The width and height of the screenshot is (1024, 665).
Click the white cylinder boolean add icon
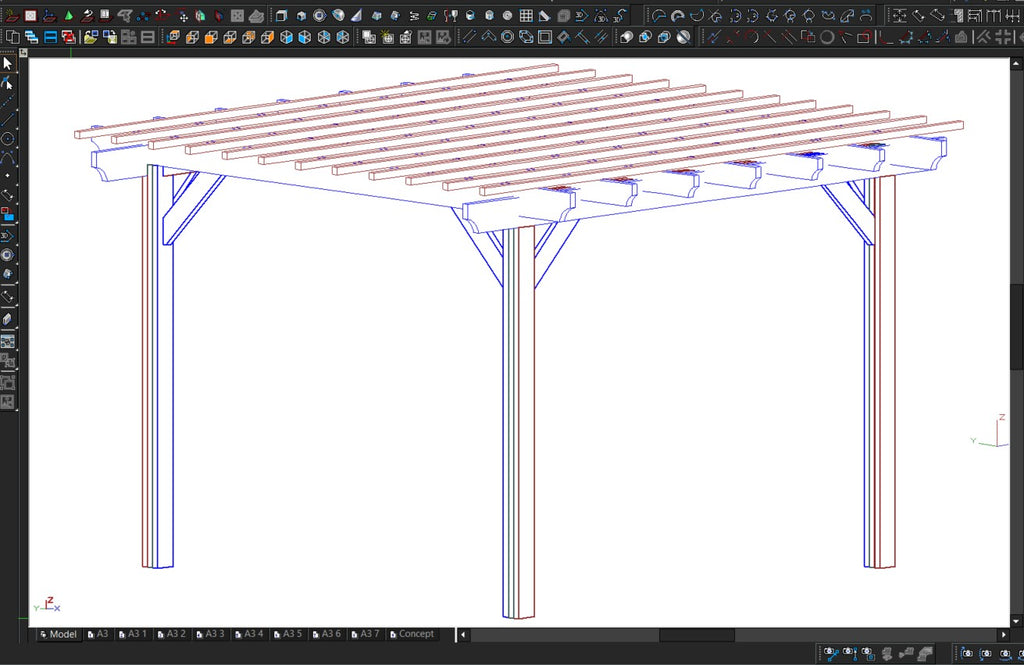626,37
